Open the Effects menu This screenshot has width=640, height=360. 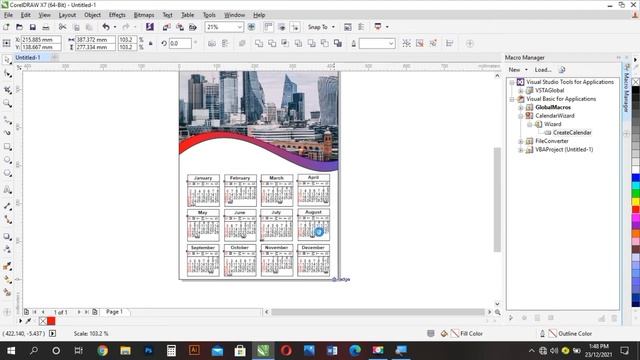click(117, 15)
